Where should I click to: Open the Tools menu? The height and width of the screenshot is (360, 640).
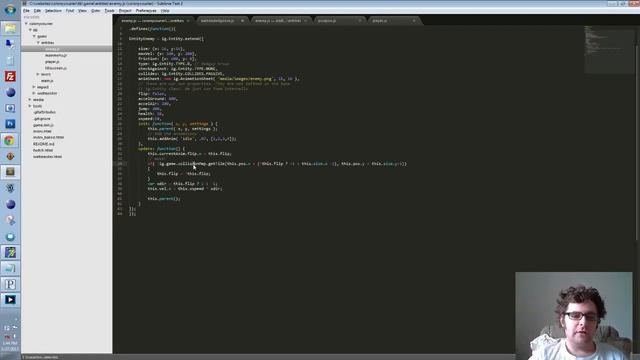(109, 11)
